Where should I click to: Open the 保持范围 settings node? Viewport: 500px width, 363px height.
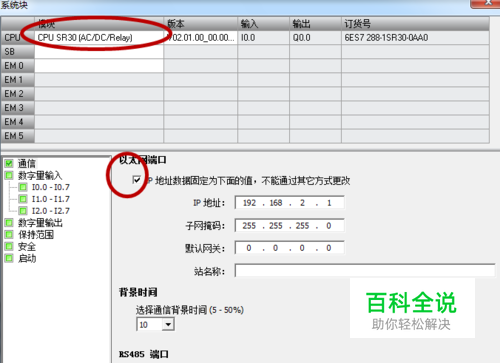36,235
